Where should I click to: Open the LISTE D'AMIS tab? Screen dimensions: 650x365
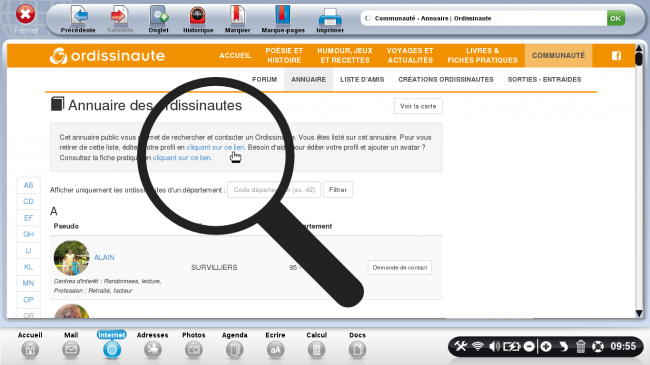pos(362,79)
